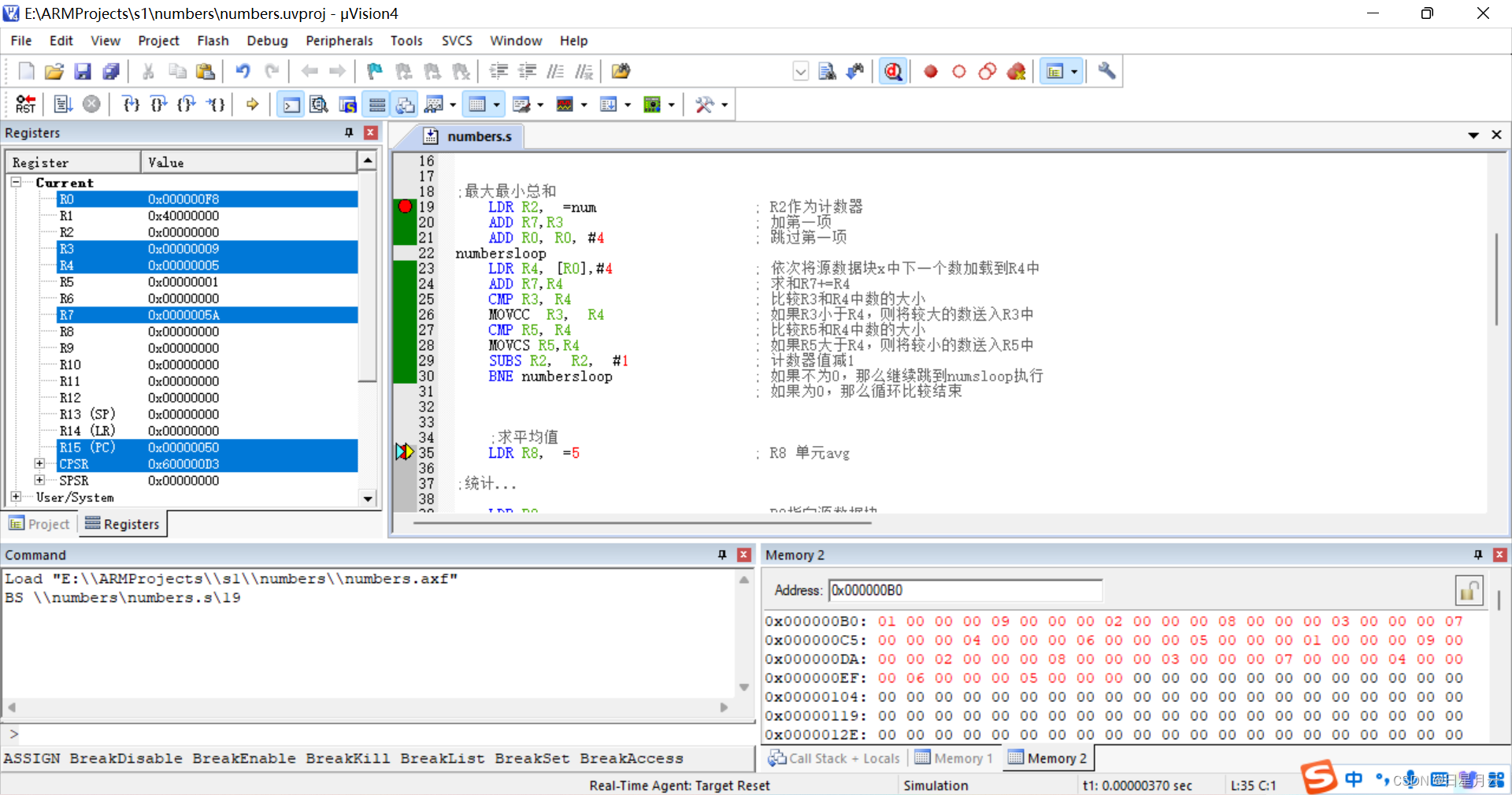
Task: Kill all breakpoints icon
Action: [x=1017, y=72]
